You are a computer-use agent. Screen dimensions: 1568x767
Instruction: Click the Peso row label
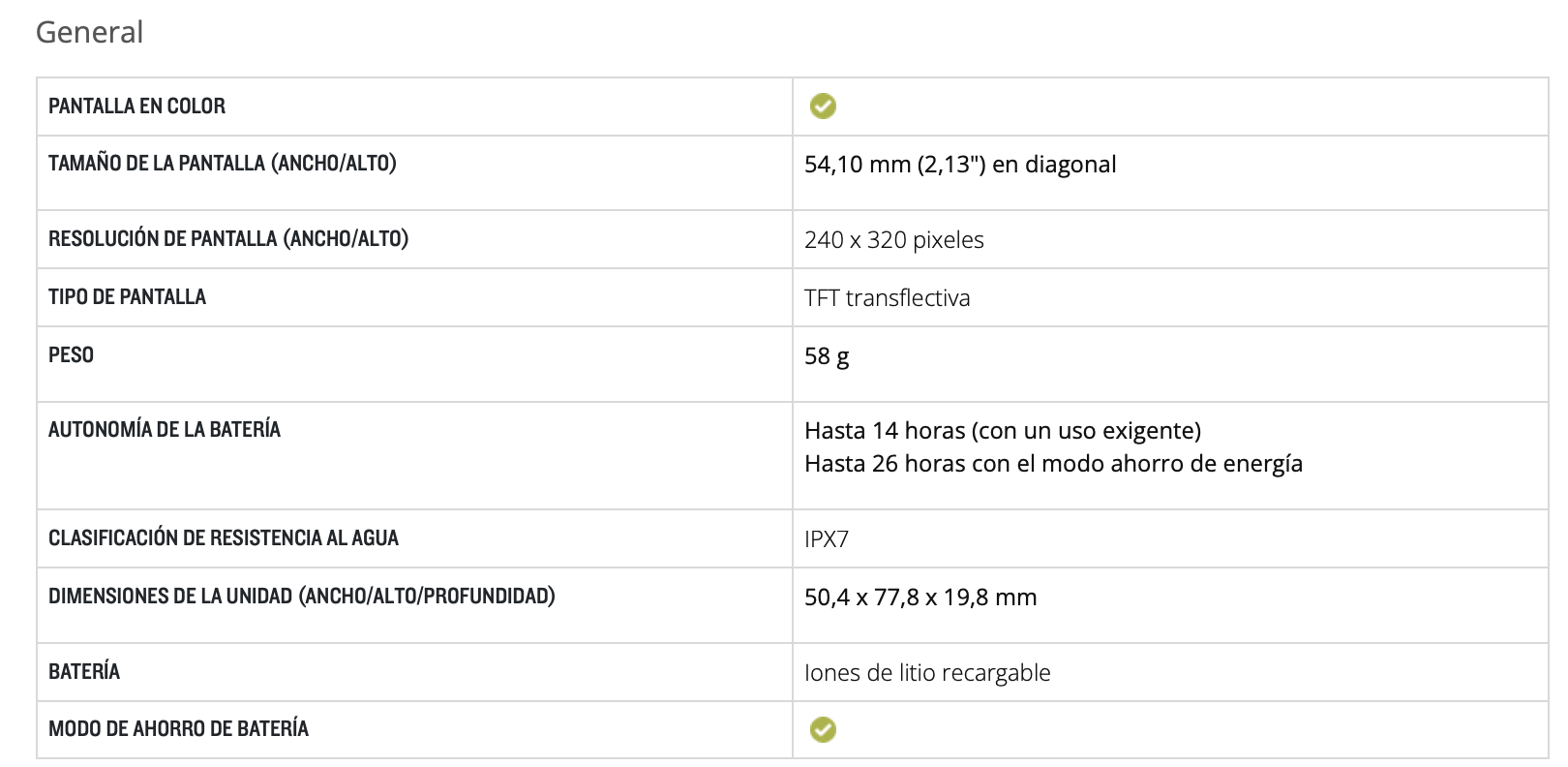pyautogui.click(x=71, y=355)
